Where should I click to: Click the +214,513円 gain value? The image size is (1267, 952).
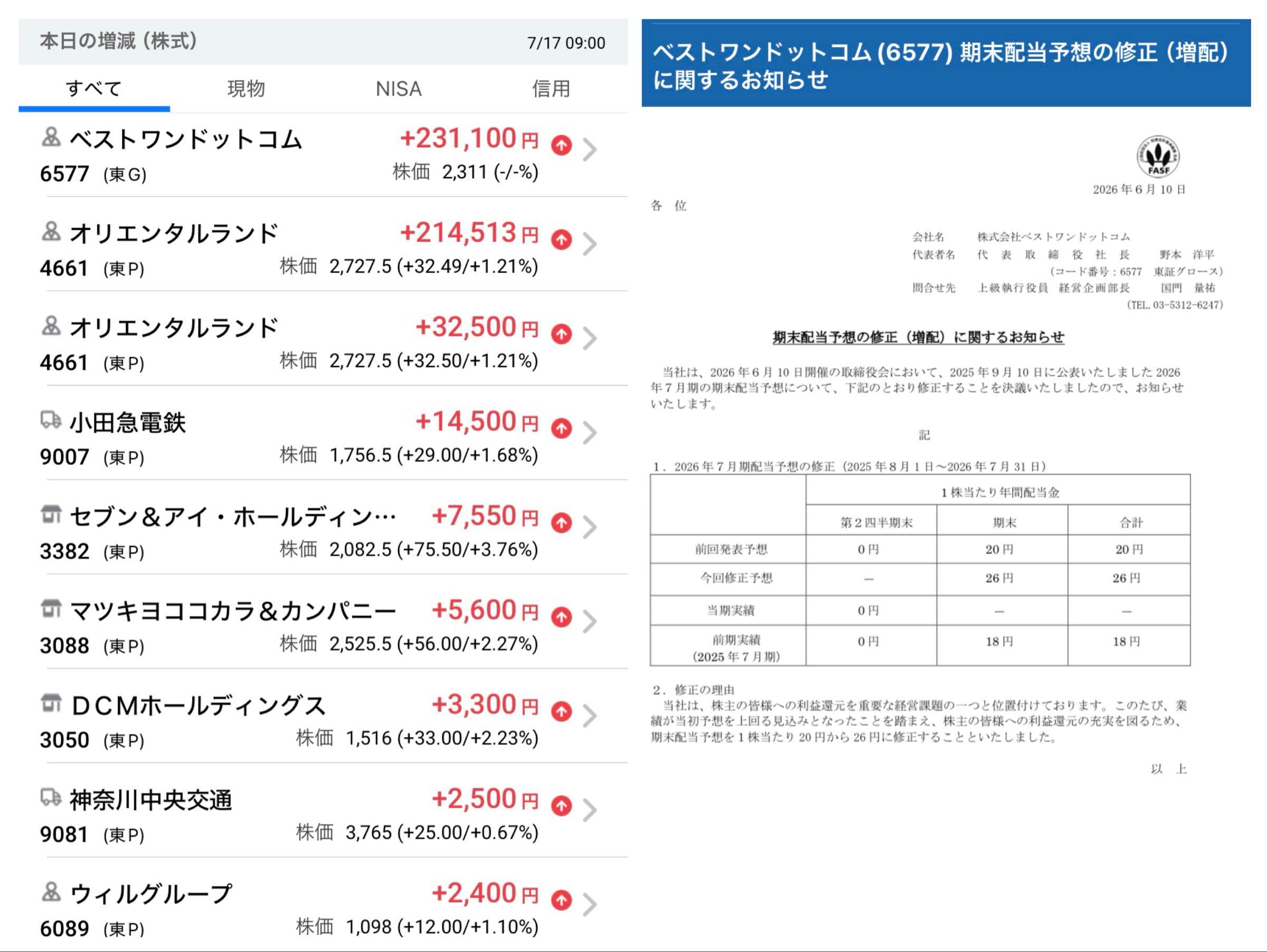[x=469, y=233]
